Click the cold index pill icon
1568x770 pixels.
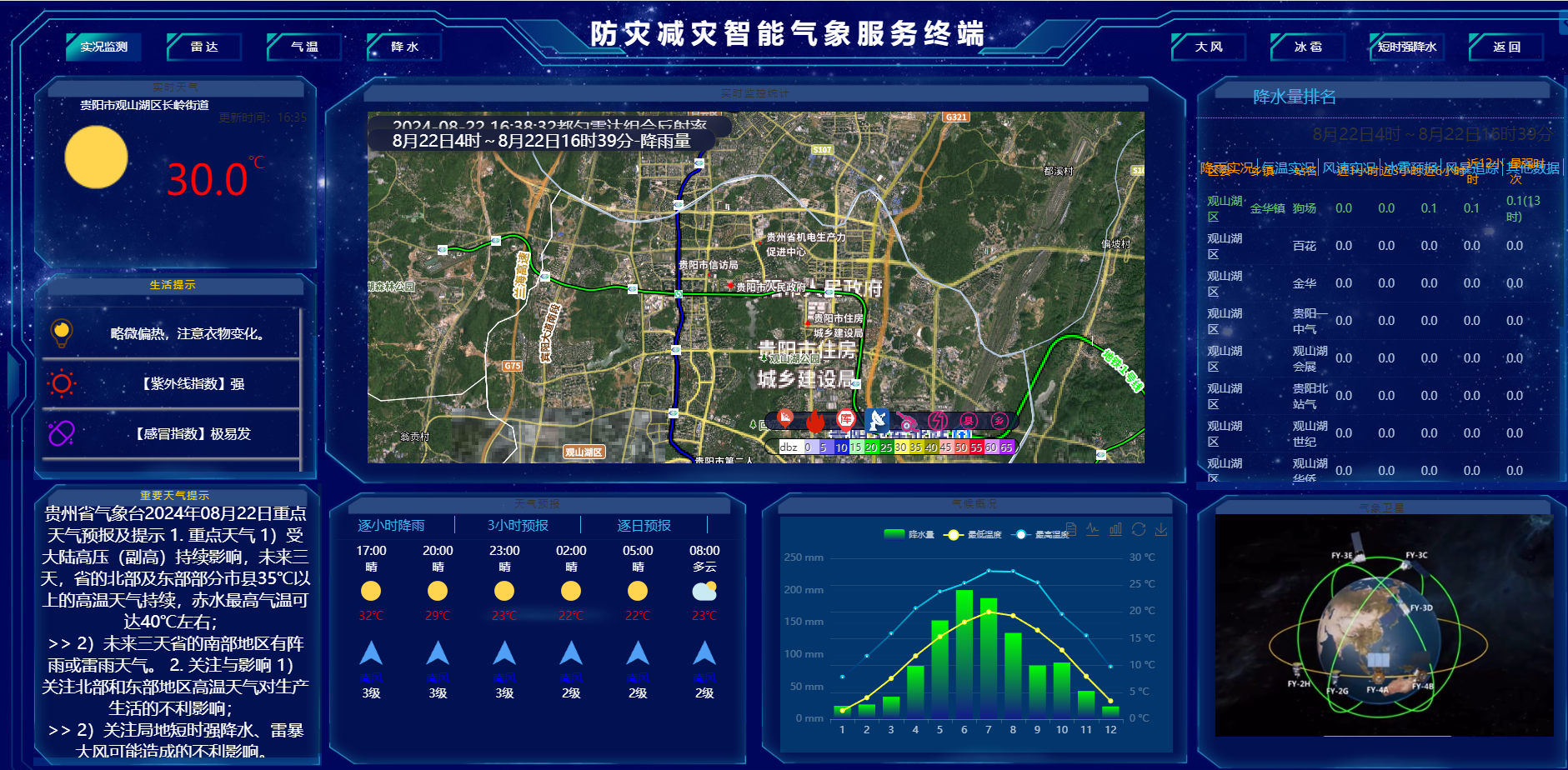click(x=62, y=433)
